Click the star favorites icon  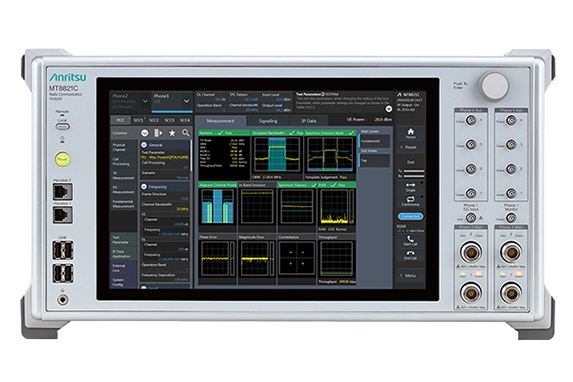(x=172, y=133)
